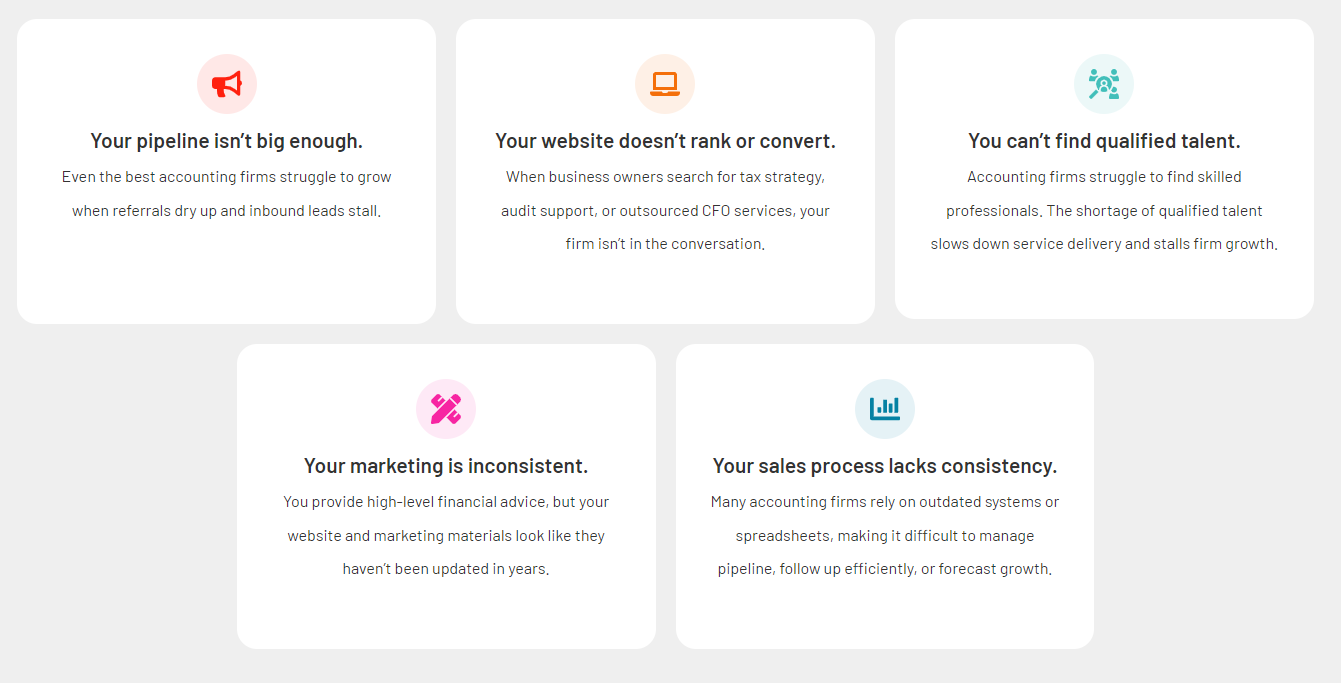1341x683 pixels.
Task: Click heading "Your sales process lacks consistency."
Action: (885, 466)
